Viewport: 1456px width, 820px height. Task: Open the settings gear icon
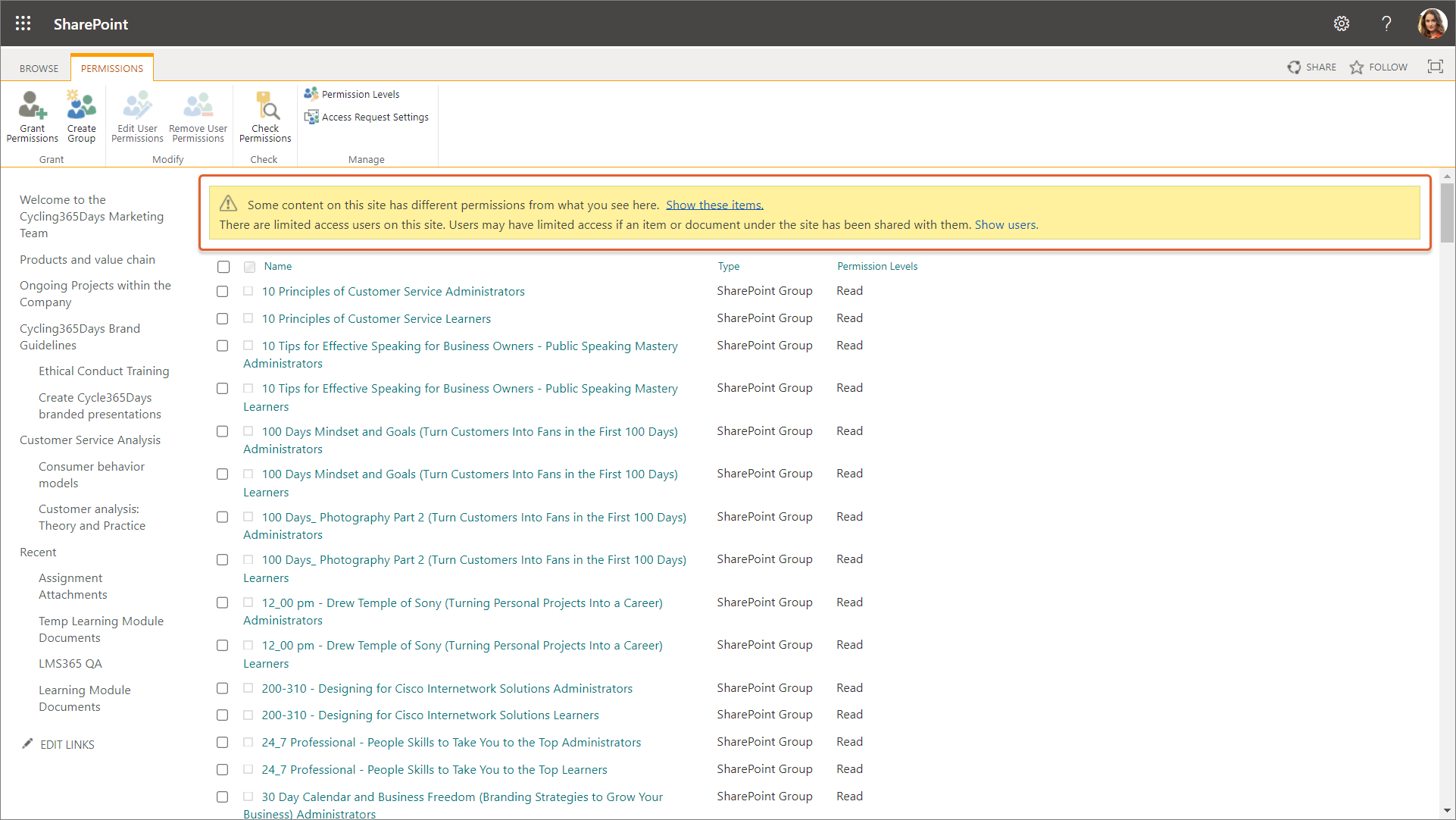(1342, 23)
